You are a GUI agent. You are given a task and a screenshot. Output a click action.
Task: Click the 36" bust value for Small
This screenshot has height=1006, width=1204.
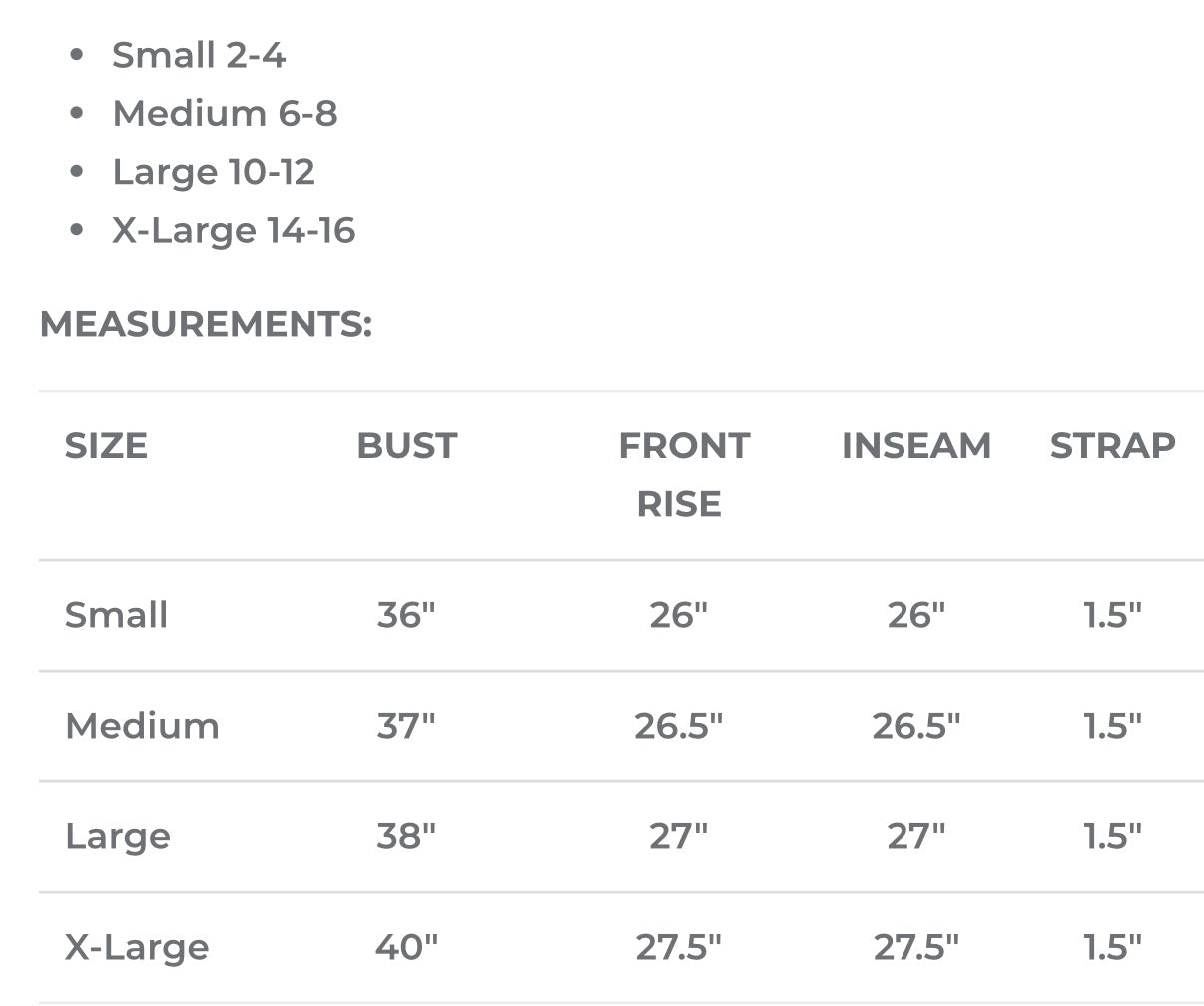(406, 615)
